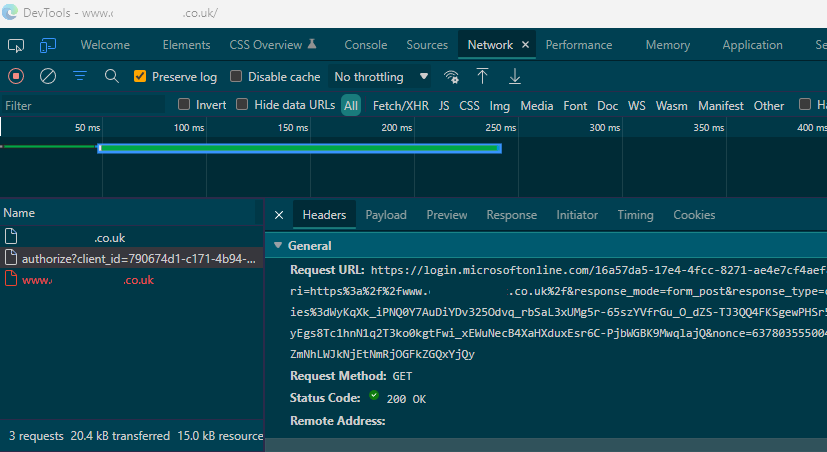Screen dimensions: 827x452
Task: Open network search magnifier
Action: pos(111,76)
